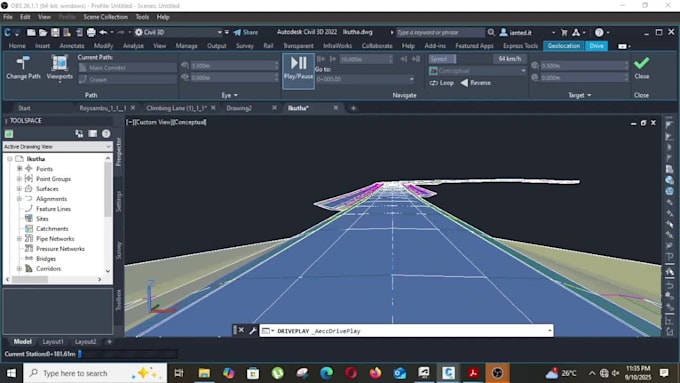
Task: Switch to the Toolbox vertical Toolspace tab
Action: point(119,300)
